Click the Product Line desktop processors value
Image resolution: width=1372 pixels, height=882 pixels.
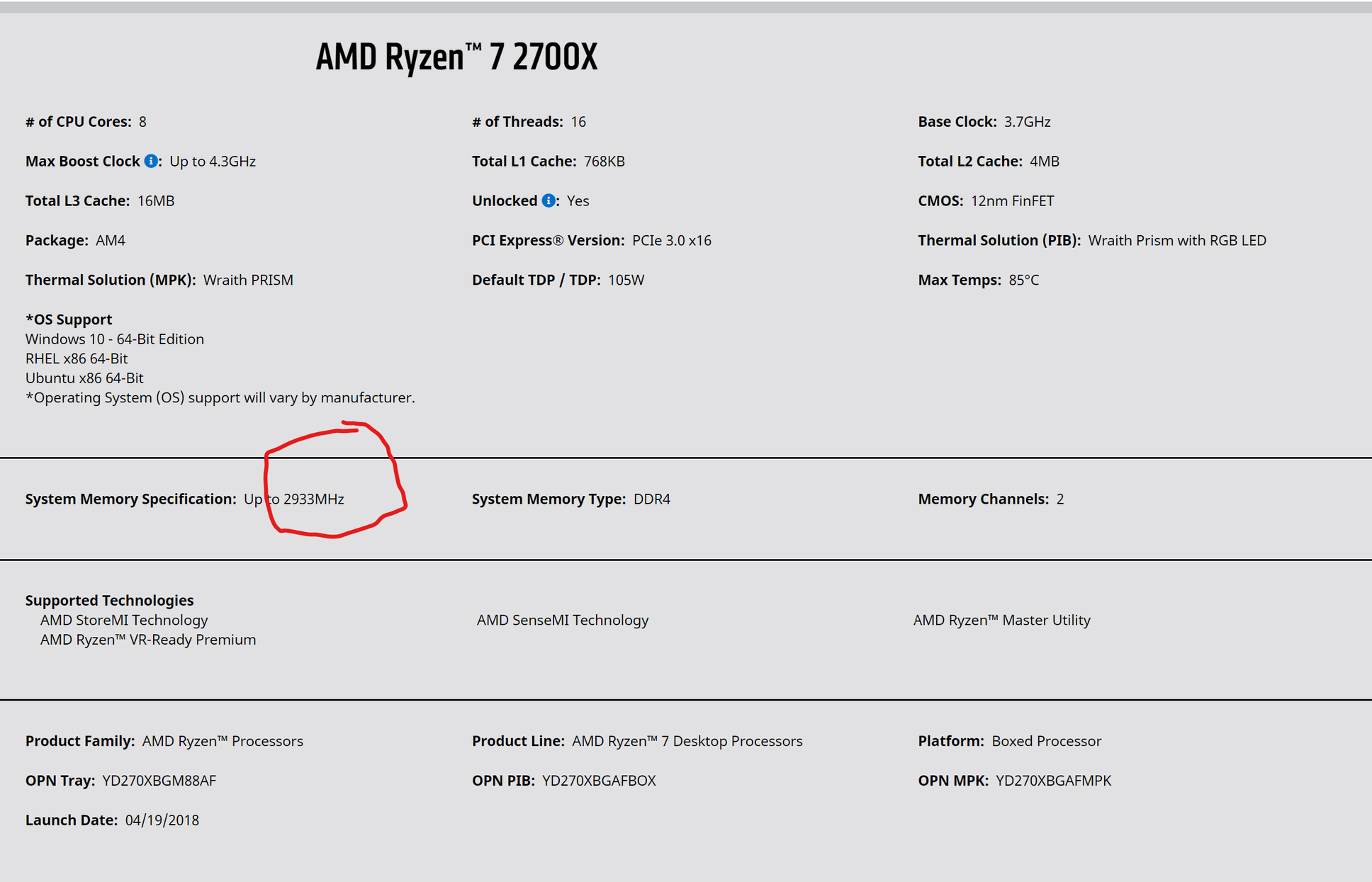(x=687, y=741)
